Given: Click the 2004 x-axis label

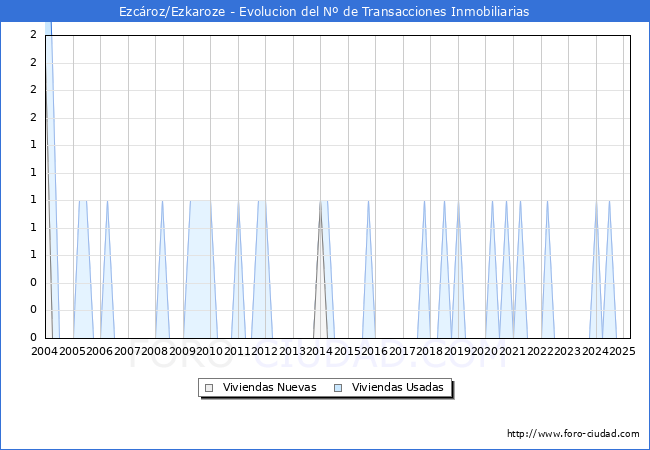Looking at the screenshot, I should point(44,351).
